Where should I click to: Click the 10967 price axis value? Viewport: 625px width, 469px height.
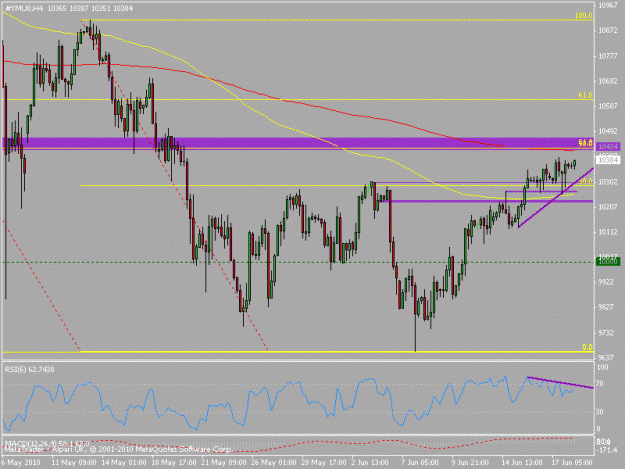[608, 5]
